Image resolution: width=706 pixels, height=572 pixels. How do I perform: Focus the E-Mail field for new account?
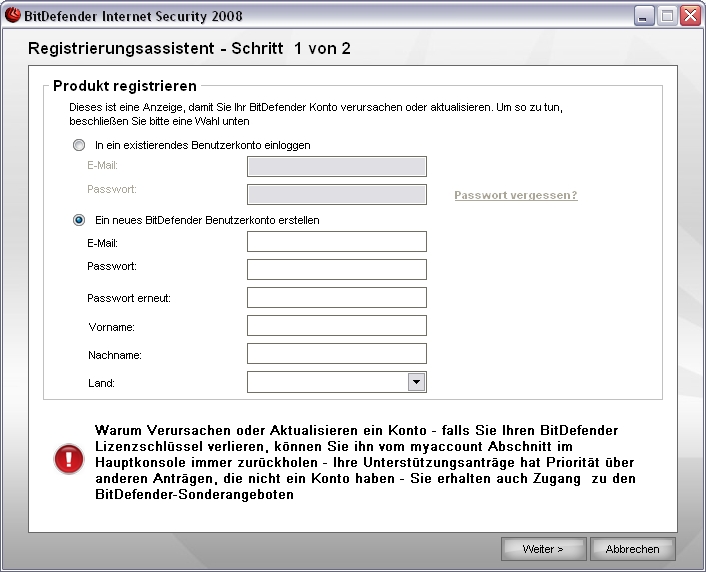click(x=337, y=241)
